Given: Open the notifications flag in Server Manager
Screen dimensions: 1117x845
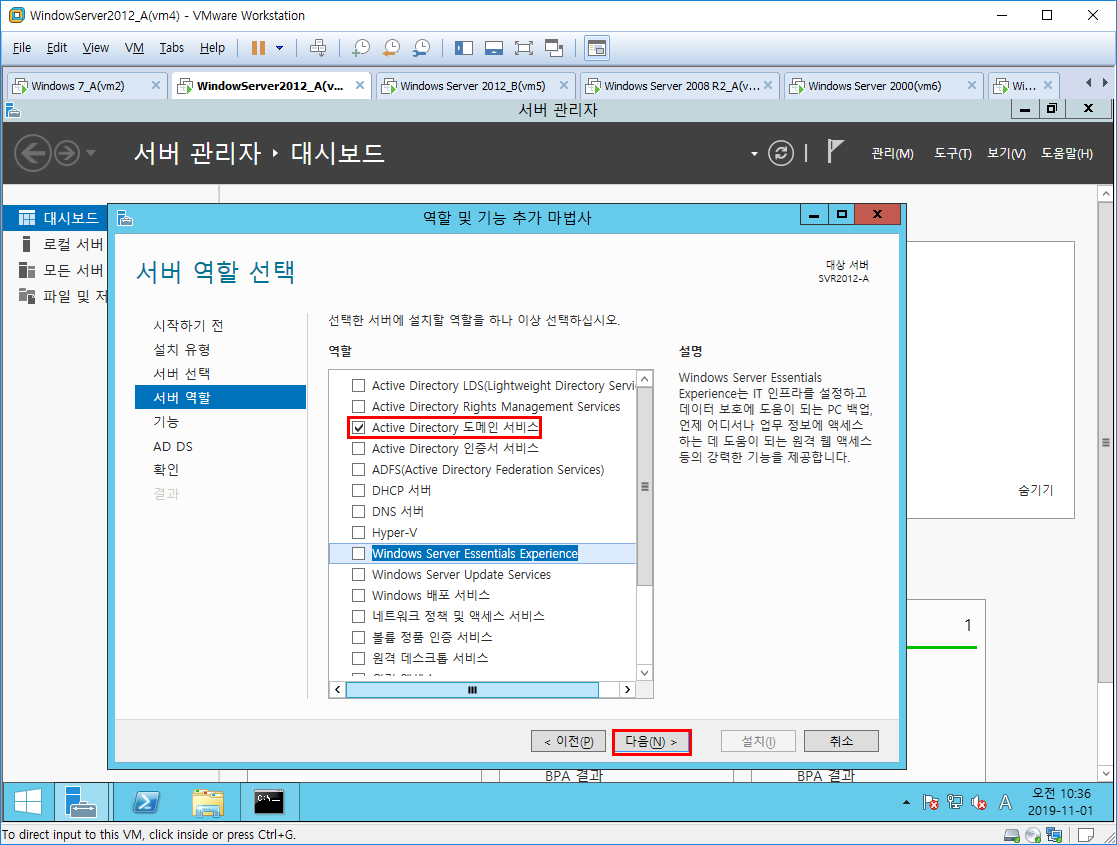Looking at the screenshot, I should click(x=835, y=152).
